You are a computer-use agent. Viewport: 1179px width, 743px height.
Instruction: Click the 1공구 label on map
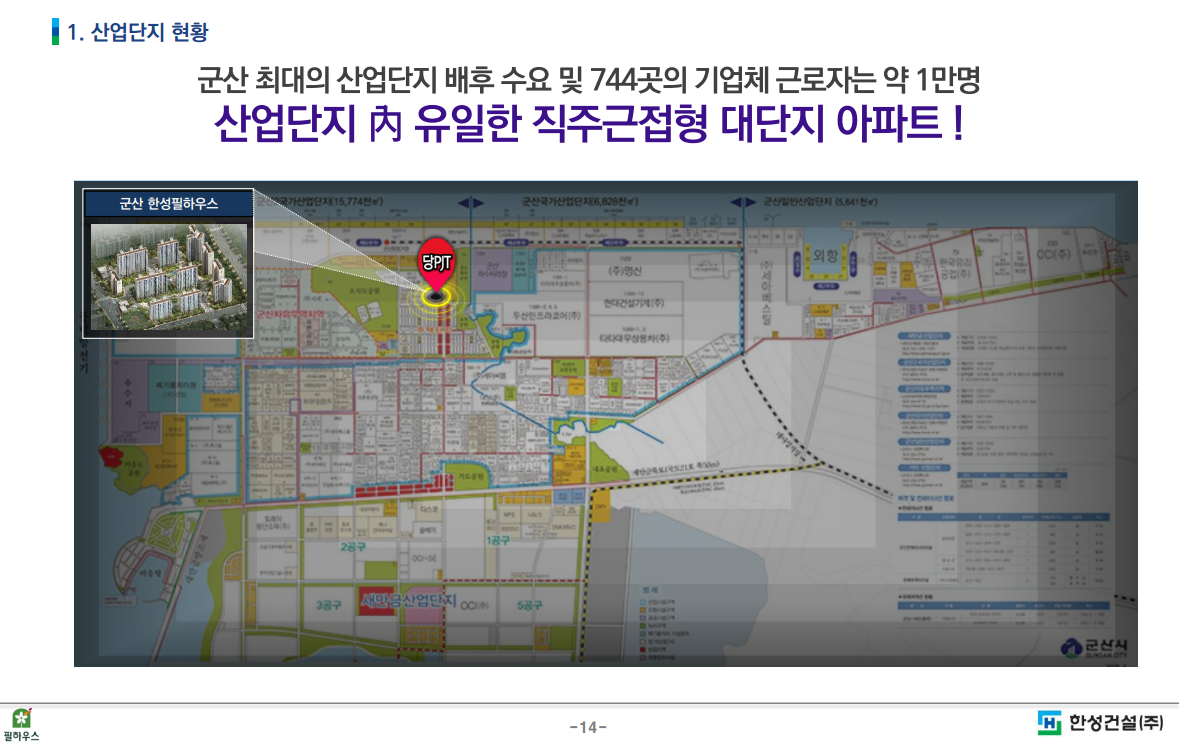click(498, 541)
